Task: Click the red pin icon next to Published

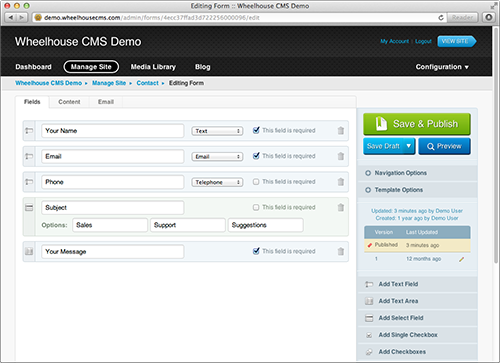Action: [369, 245]
